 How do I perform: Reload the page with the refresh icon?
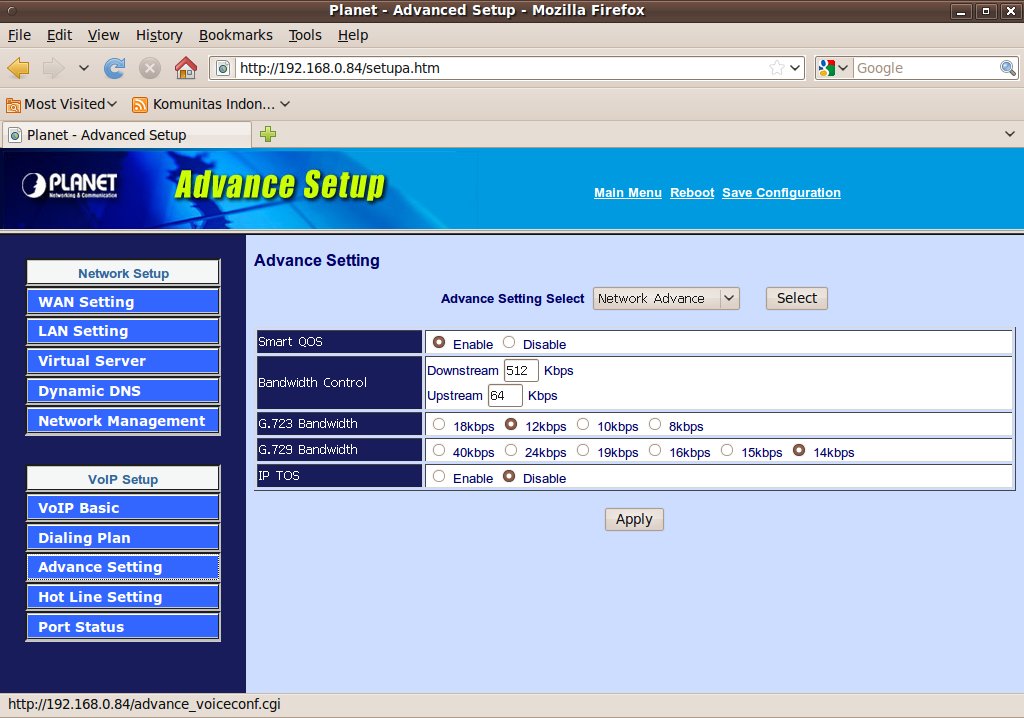(115, 68)
